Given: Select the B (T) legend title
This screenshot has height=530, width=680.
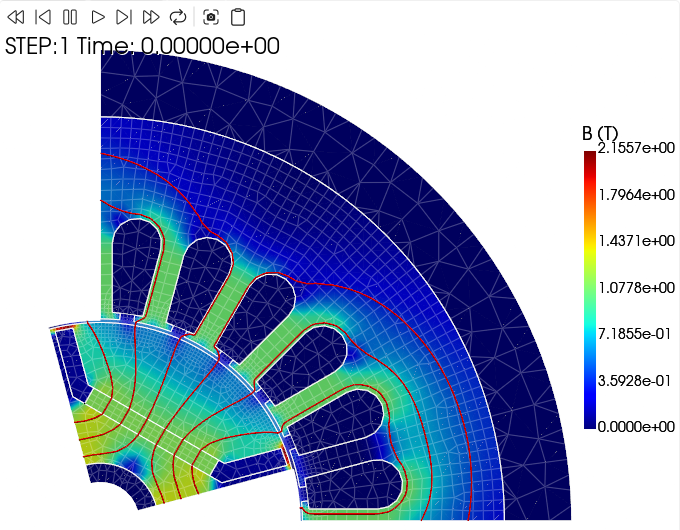Looking at the screenshot, I should (x=600, y=133).
